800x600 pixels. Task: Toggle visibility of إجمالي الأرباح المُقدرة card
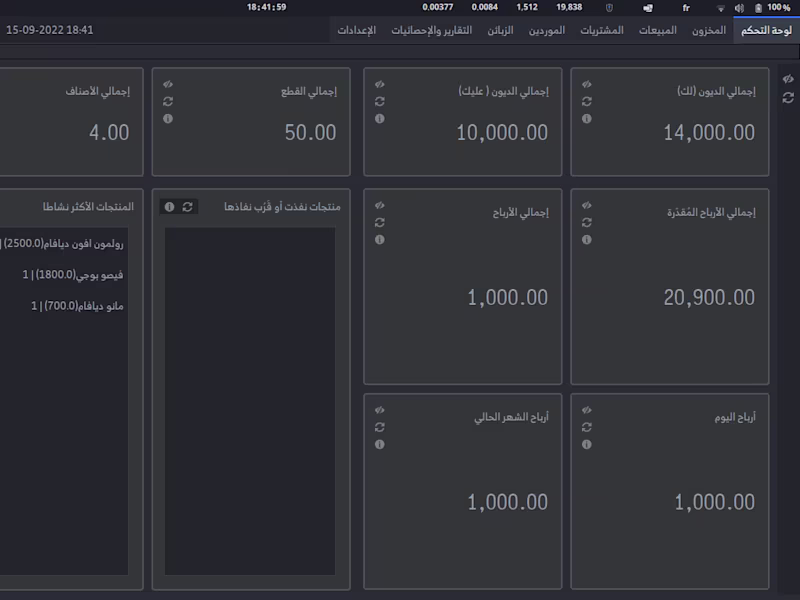coord(587,206)
